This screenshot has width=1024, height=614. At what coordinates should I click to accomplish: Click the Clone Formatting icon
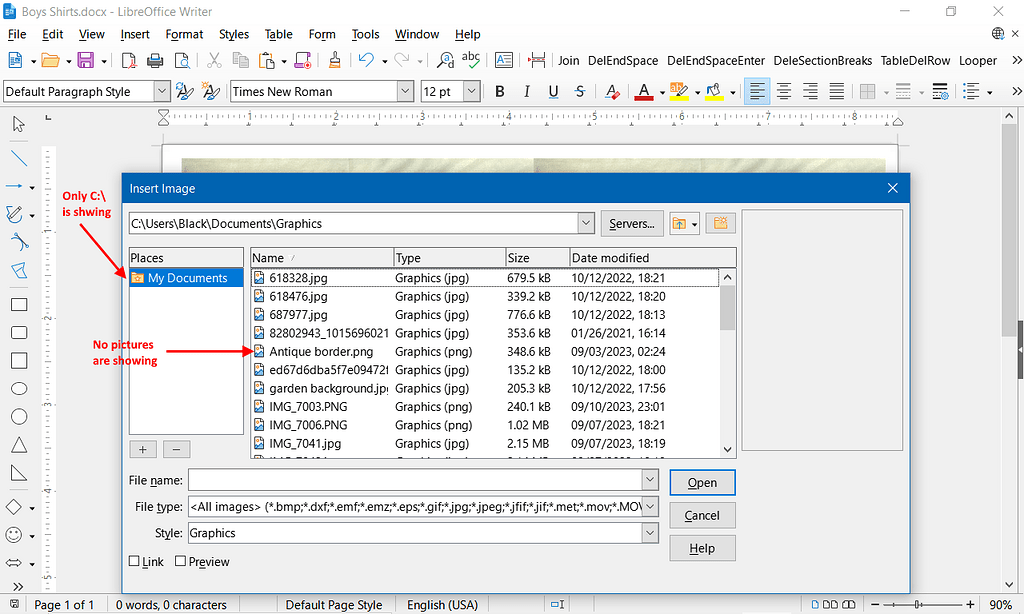point(334,60)
